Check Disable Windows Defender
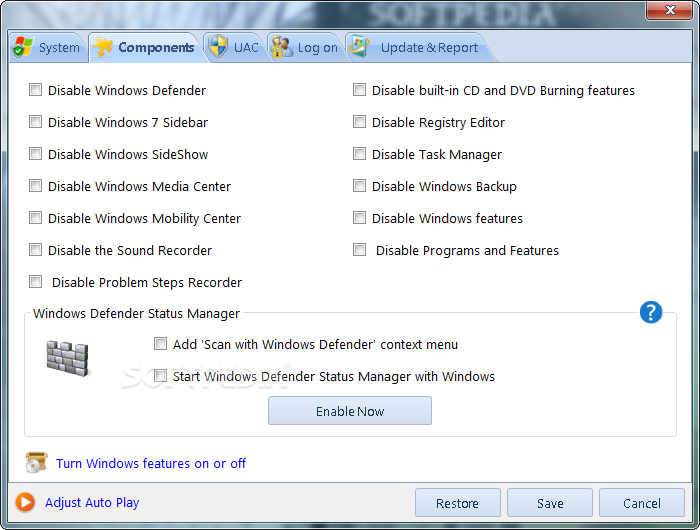Screen dimensions: 700x530 (x=35, y=90)
